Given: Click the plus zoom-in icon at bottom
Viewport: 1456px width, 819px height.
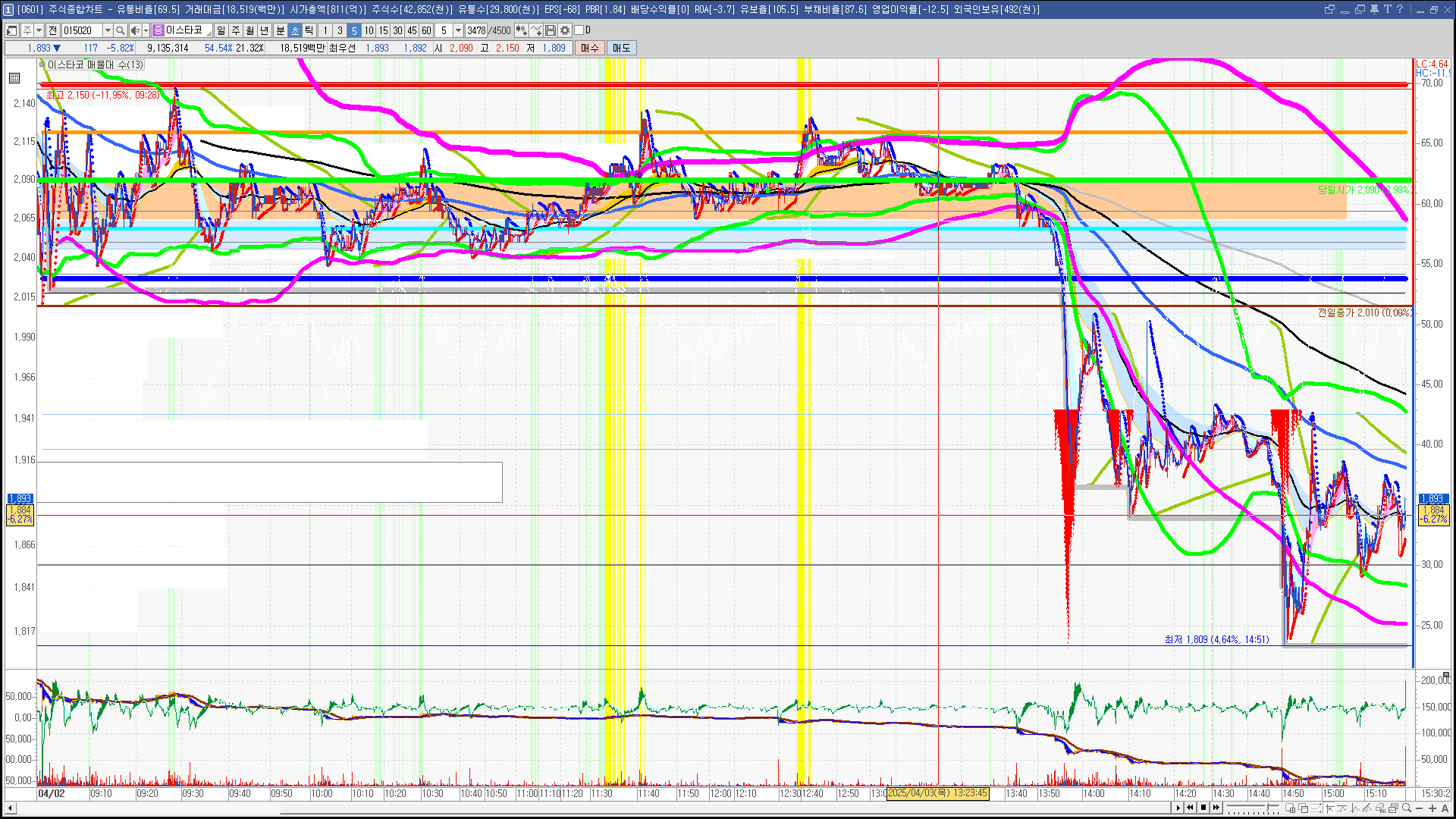Looking at the screenshot, I should (x=1432, y=808).
